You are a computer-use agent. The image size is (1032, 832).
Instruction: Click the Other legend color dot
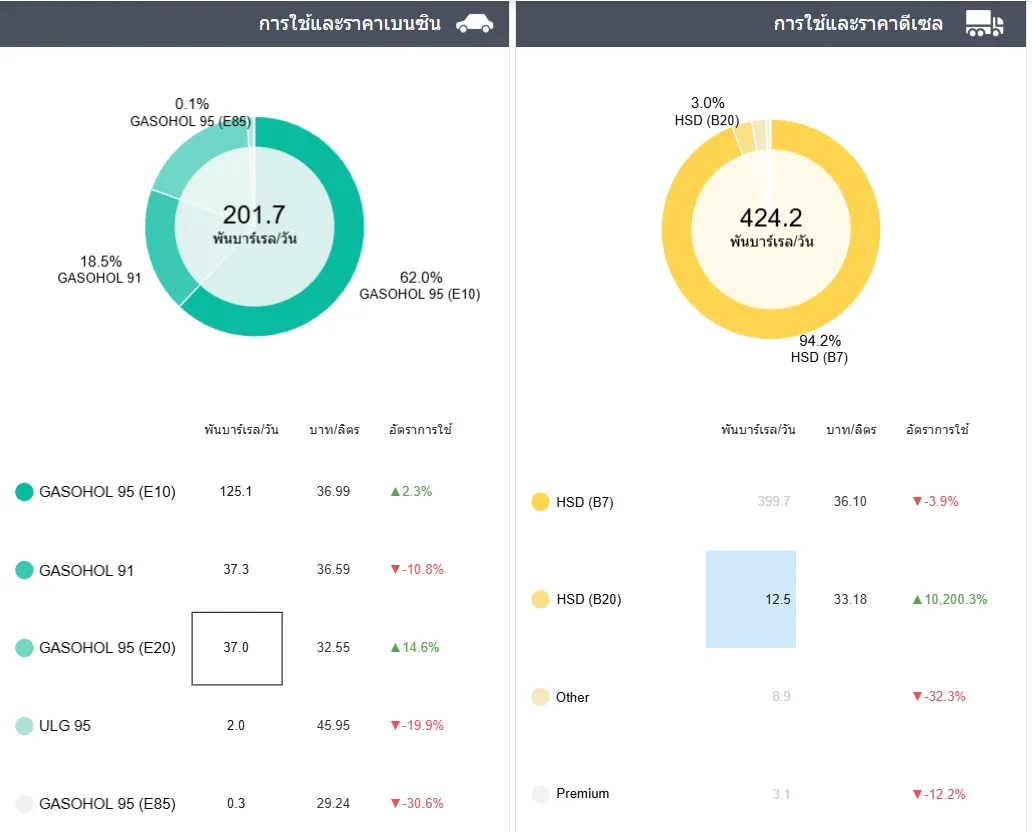pyautogui.click(x=540, y=696)
